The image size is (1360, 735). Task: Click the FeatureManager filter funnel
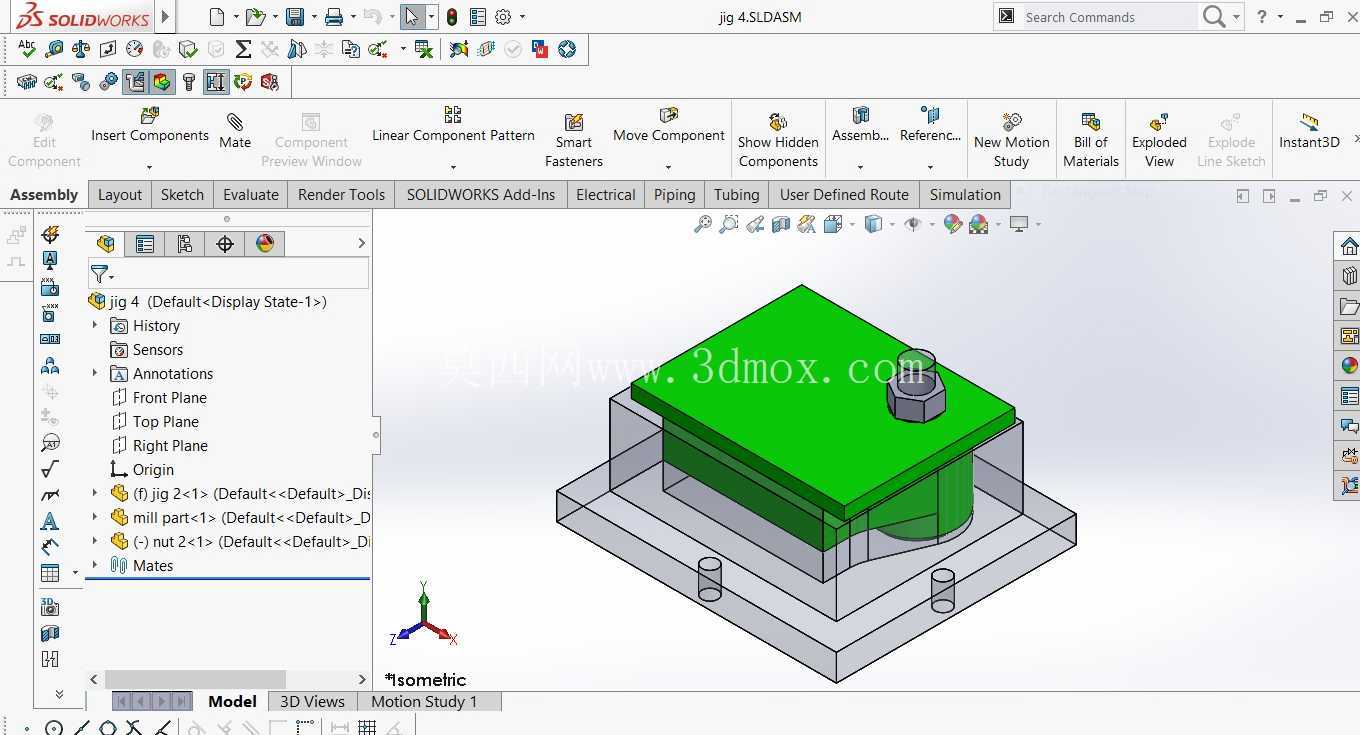pos(99,273)
